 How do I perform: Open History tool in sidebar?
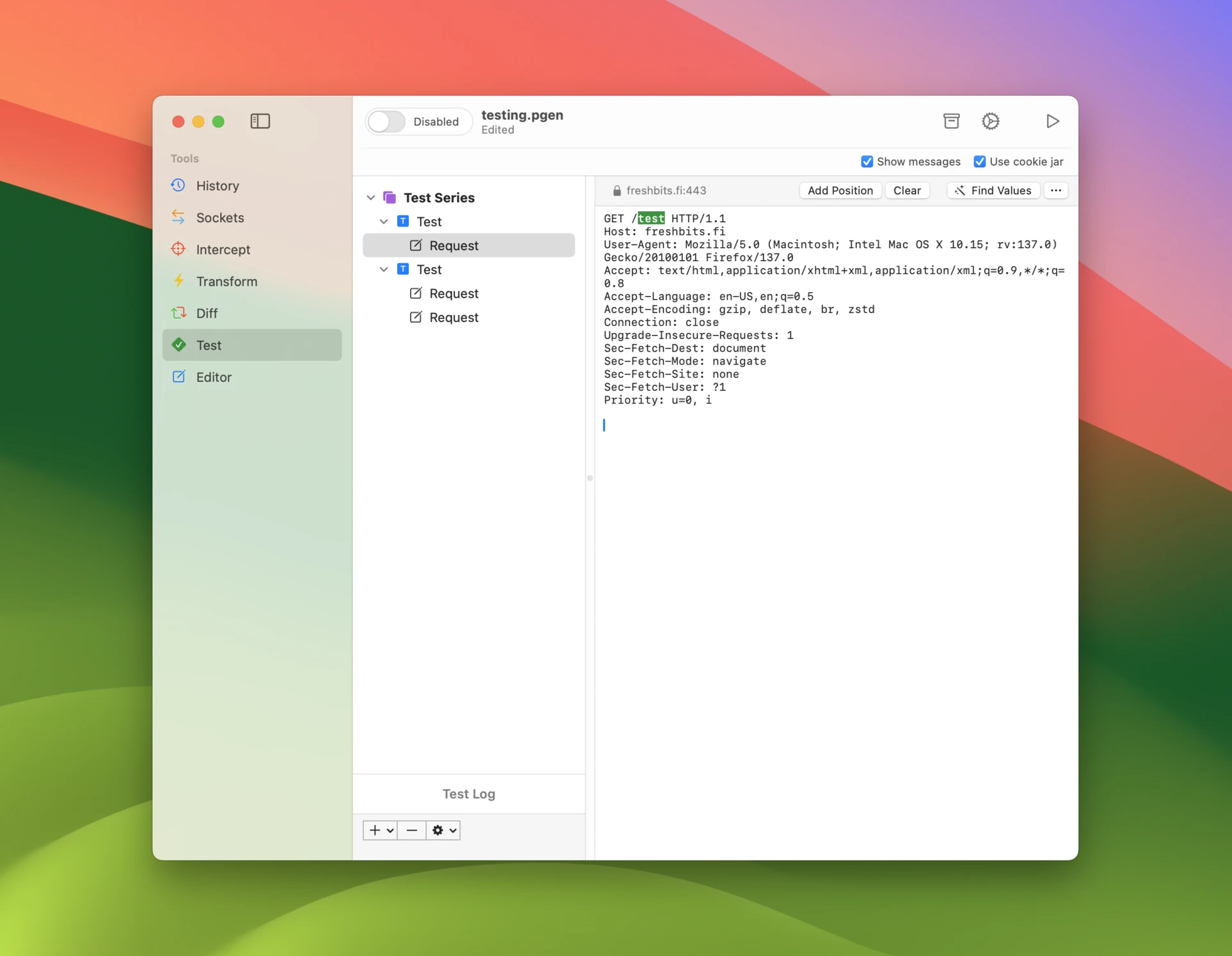click(x=218, y=185)
